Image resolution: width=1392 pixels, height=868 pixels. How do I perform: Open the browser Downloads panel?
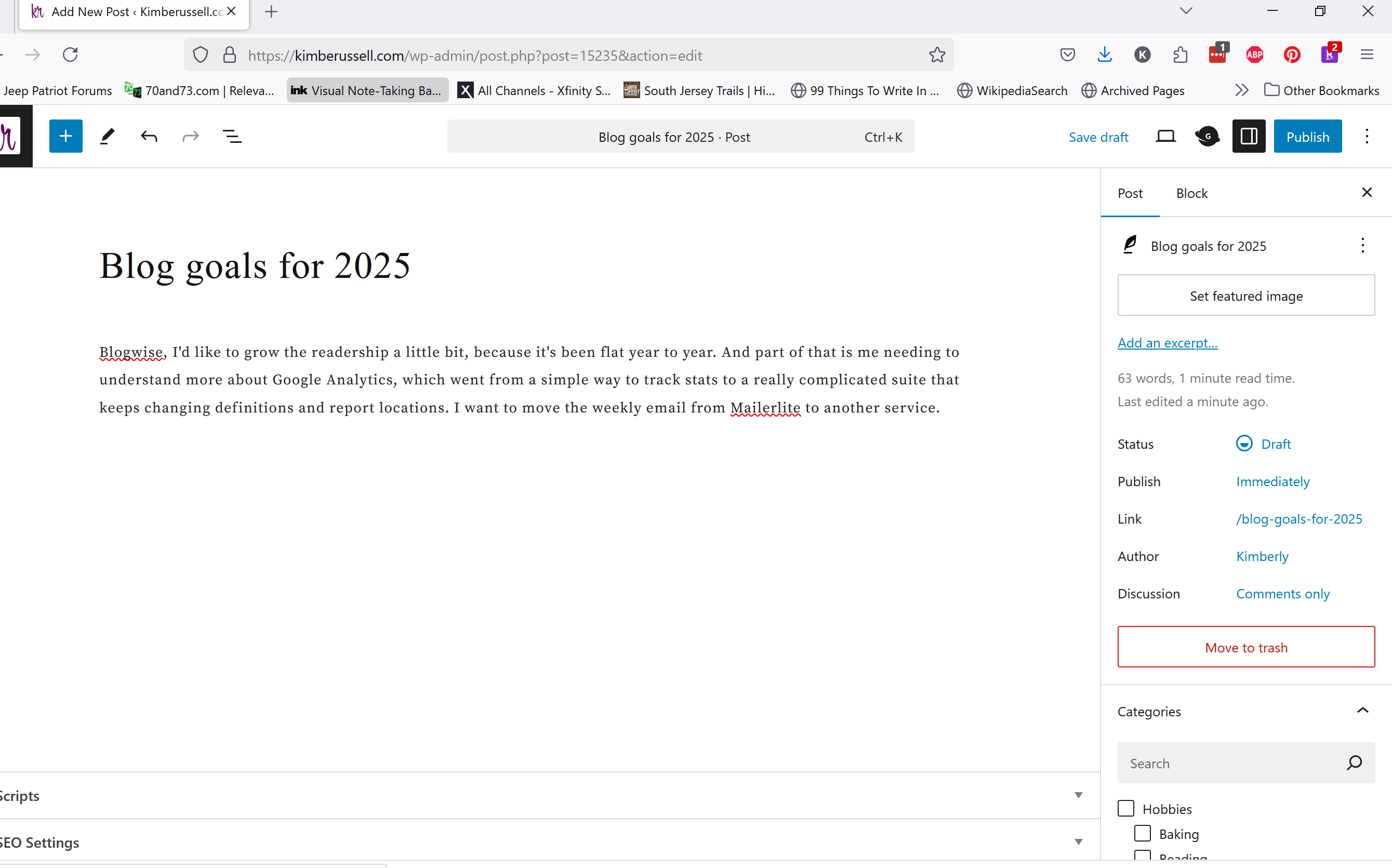coord(1104,55)
